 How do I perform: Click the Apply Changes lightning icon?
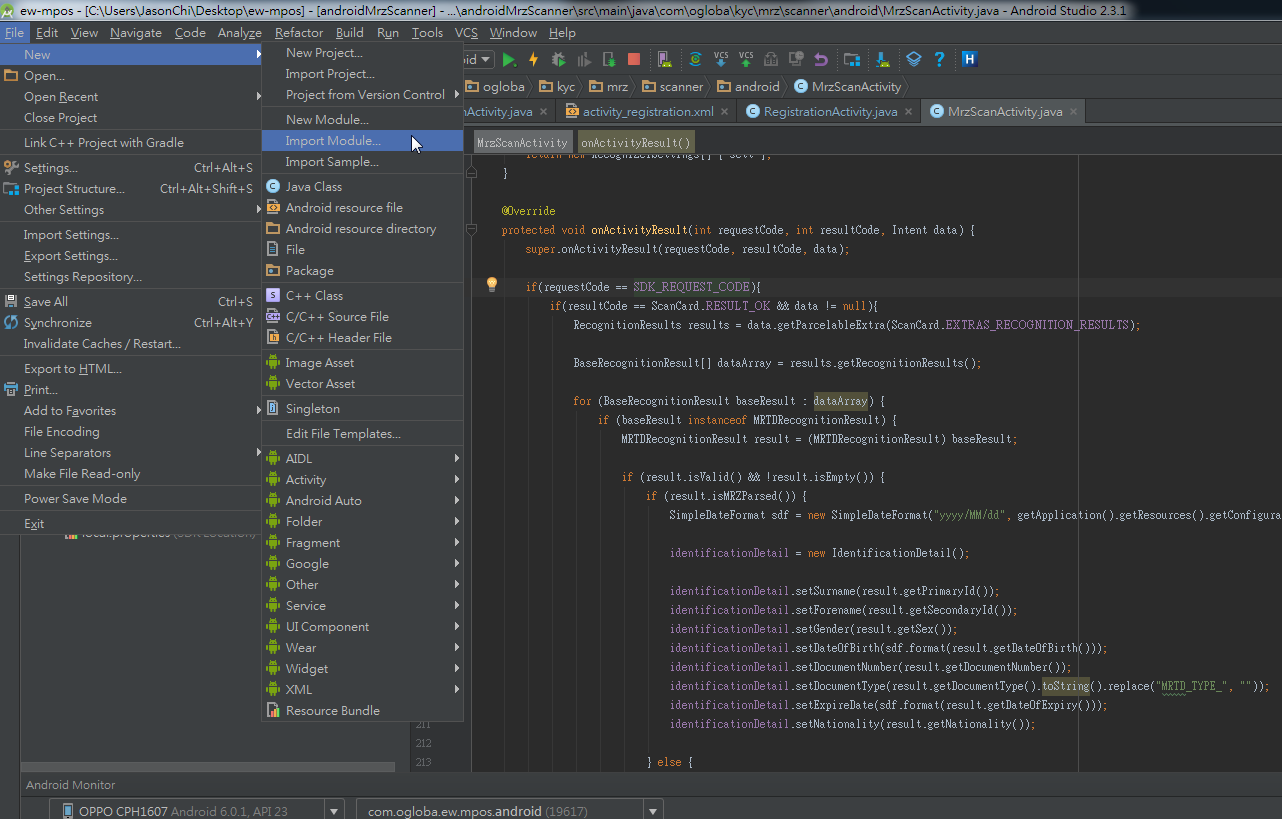(x=534, y=60)
